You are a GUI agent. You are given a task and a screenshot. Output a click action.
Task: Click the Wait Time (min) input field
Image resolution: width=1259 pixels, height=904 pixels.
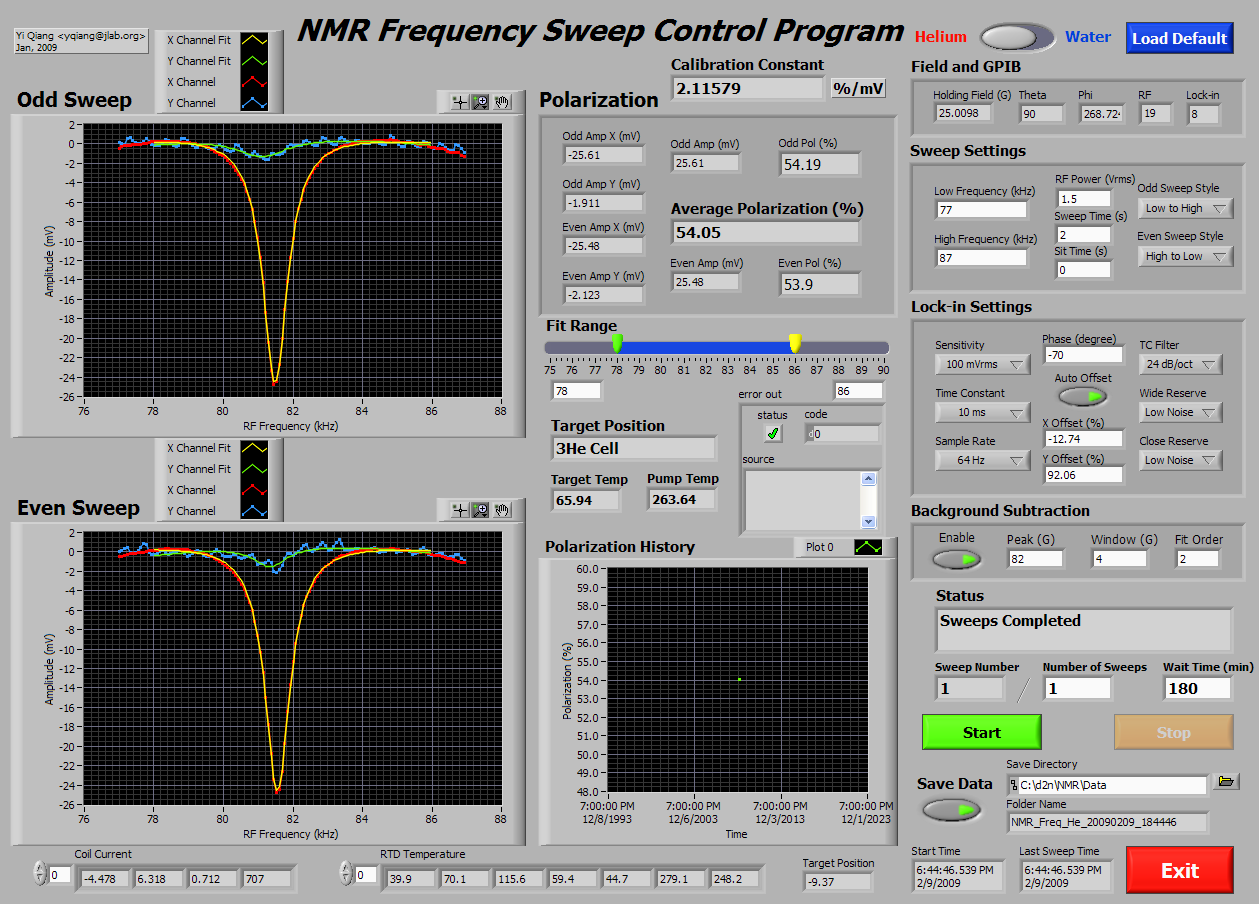[x=1197, y=688]
